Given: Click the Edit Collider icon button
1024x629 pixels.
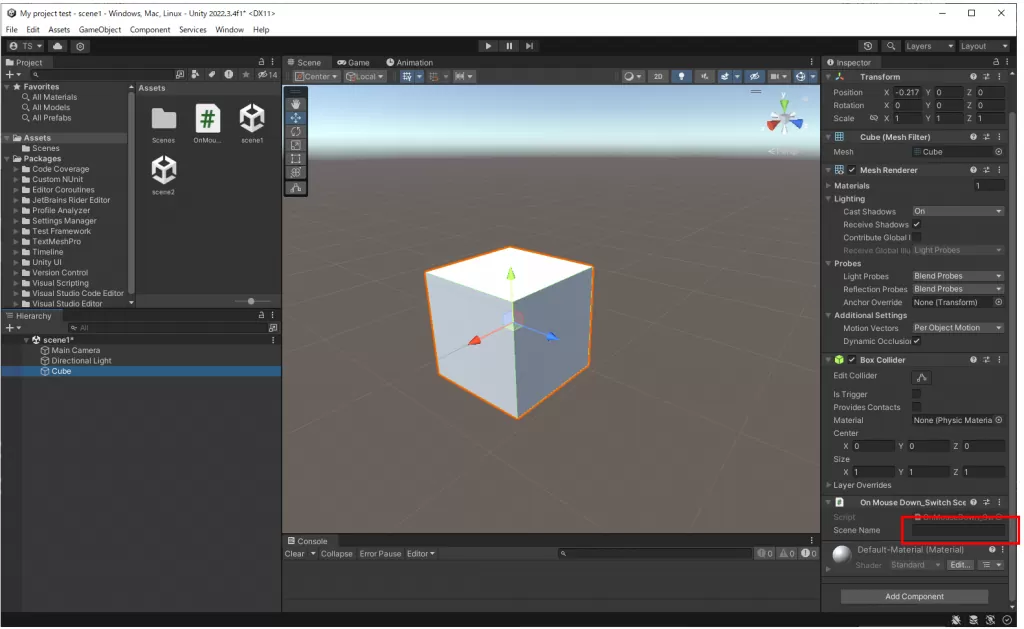Looking at the screenshot, I should pyautogui.click(x=921, y=377).
